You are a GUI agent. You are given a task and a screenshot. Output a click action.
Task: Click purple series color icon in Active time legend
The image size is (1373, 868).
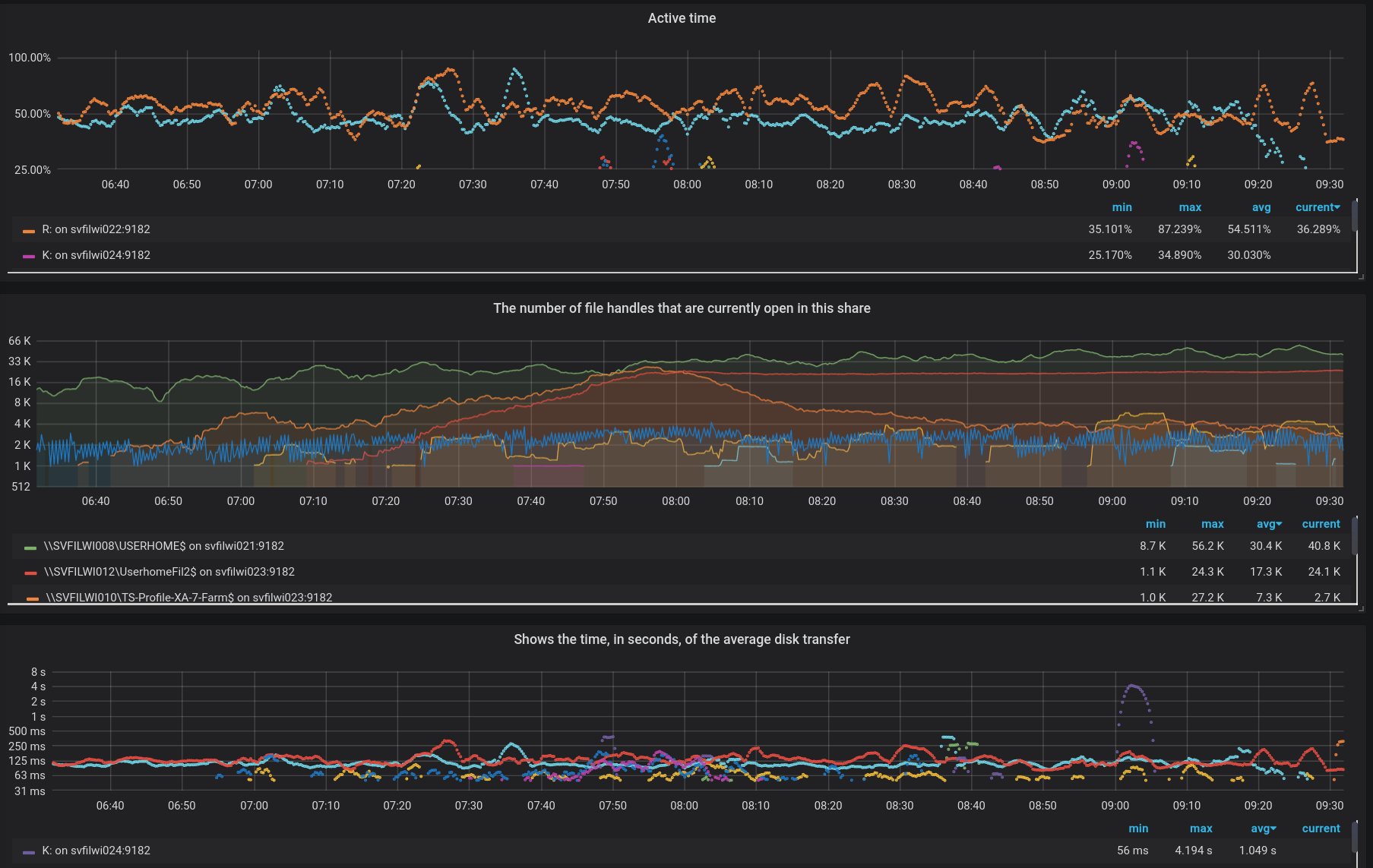pos(29,256)
